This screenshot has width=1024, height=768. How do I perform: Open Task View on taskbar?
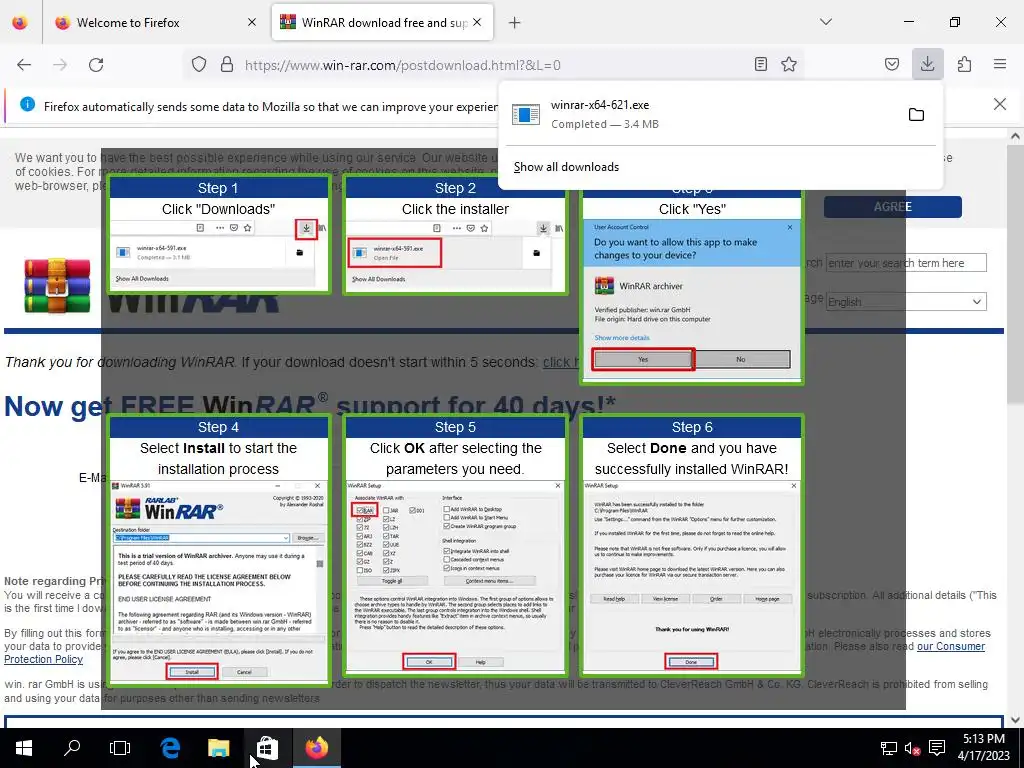point(120,748)
